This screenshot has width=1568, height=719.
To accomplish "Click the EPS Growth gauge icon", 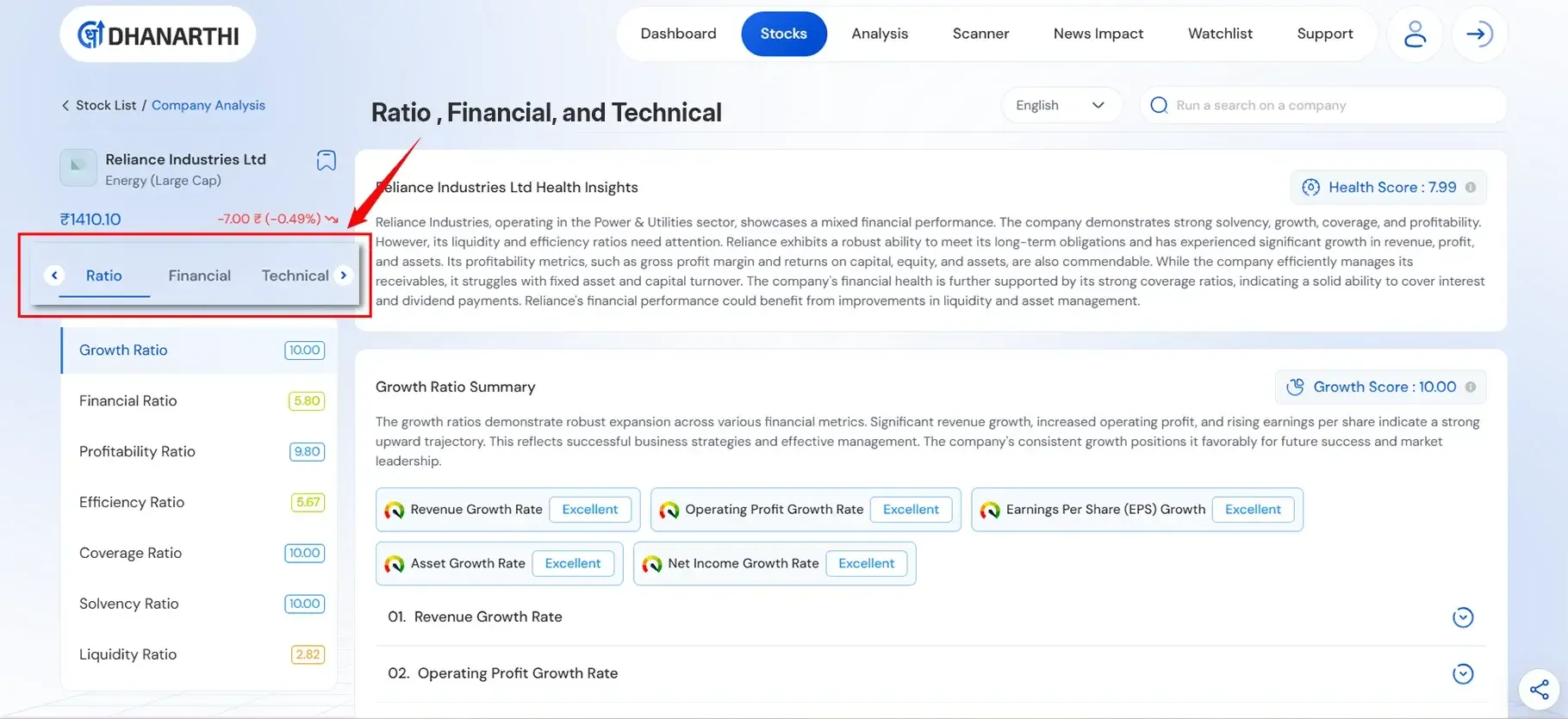I will click(x=990, y=510).
